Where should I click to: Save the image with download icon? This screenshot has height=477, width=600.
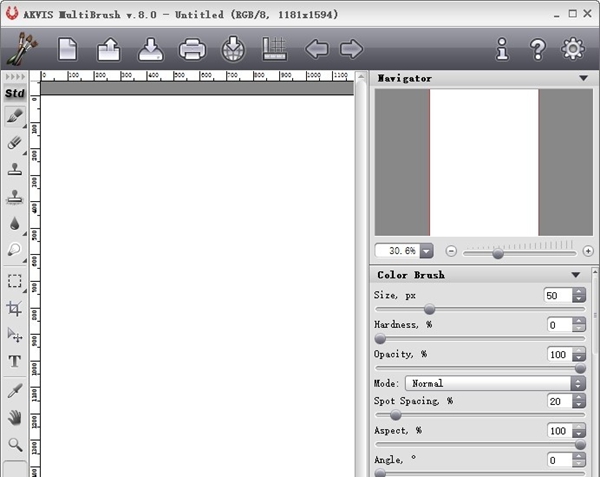point(151,49)
